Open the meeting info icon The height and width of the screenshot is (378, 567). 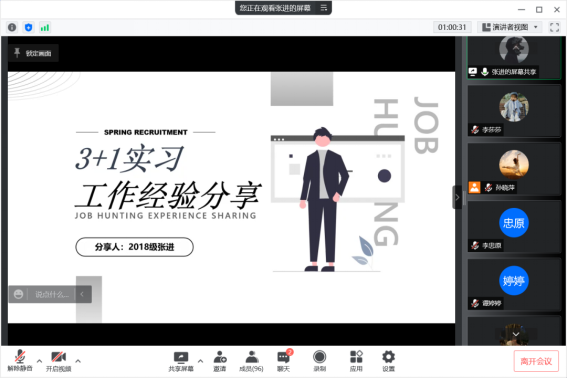click(12, 27)
